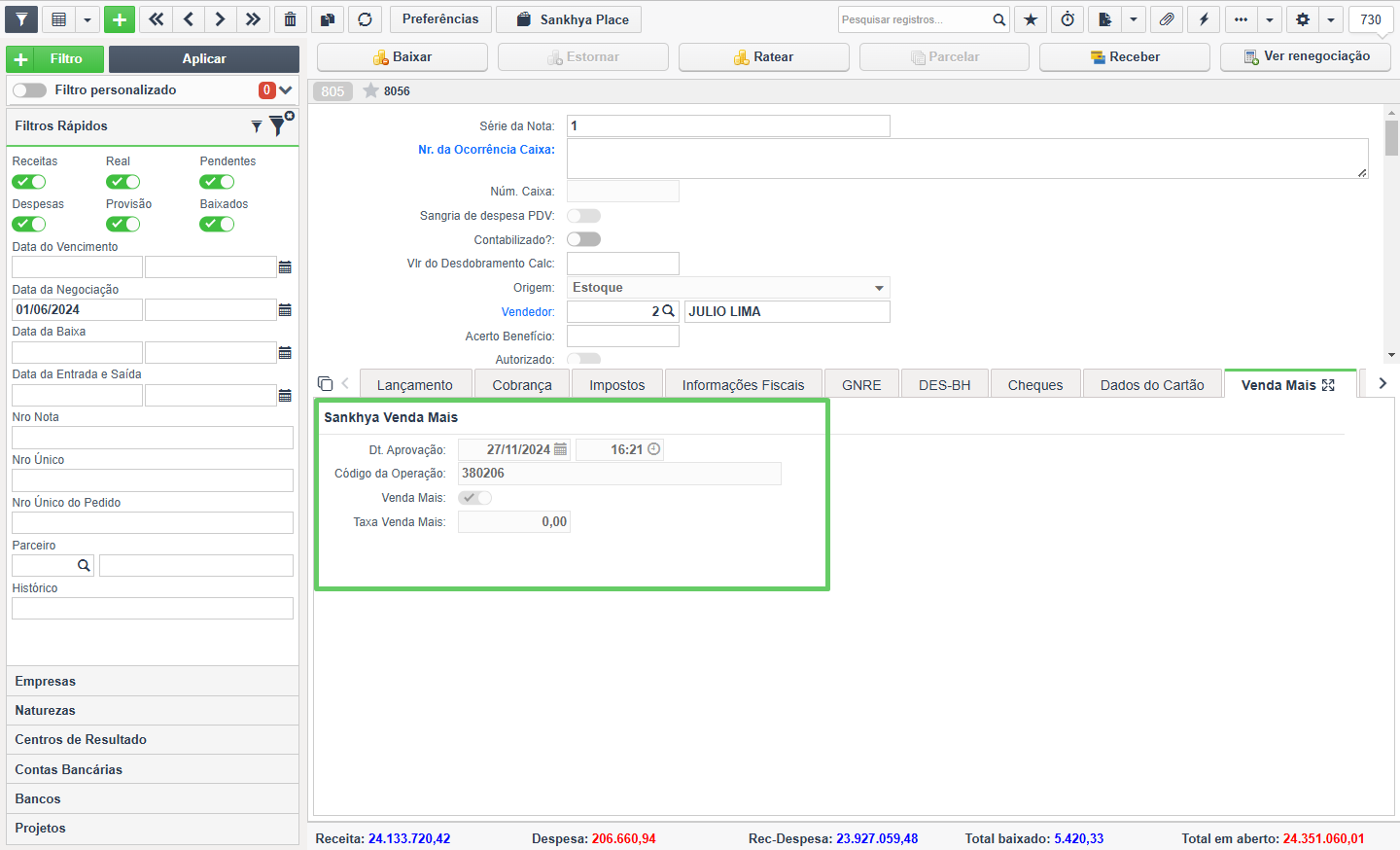Click the export document icon
1400x850 pixels.
pos(1104,19)
